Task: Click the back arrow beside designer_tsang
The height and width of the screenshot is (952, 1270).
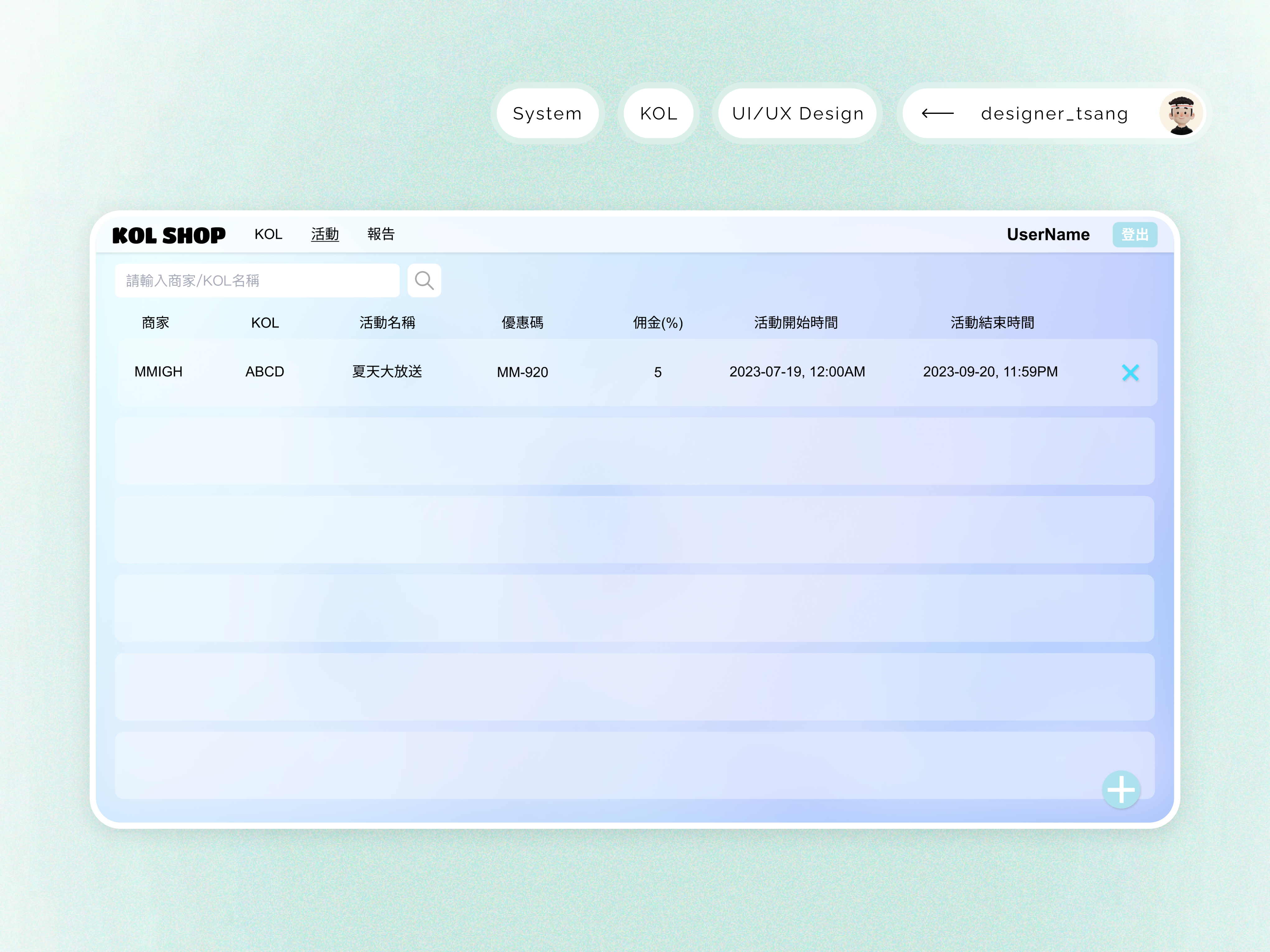Action: pyautogui.click(x=938, y=114)
